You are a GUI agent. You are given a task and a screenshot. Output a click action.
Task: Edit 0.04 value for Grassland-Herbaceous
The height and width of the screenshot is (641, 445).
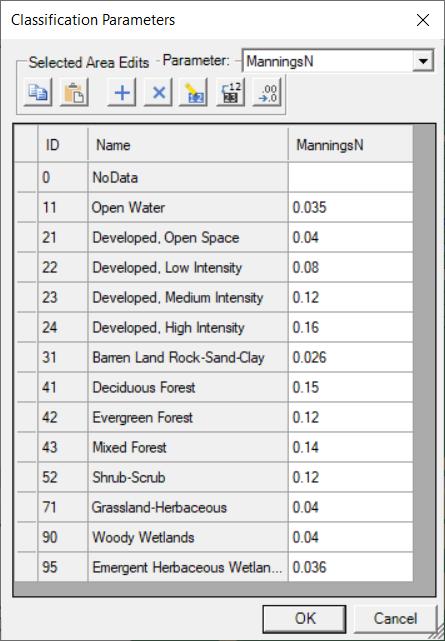point(351,507)
